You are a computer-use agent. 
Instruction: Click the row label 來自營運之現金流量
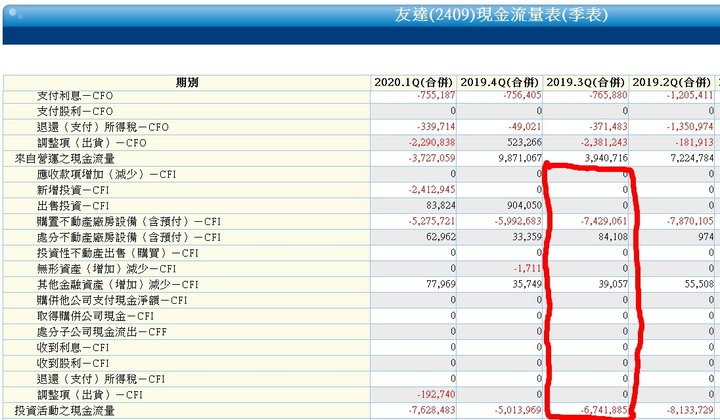(x=65, y=159)
